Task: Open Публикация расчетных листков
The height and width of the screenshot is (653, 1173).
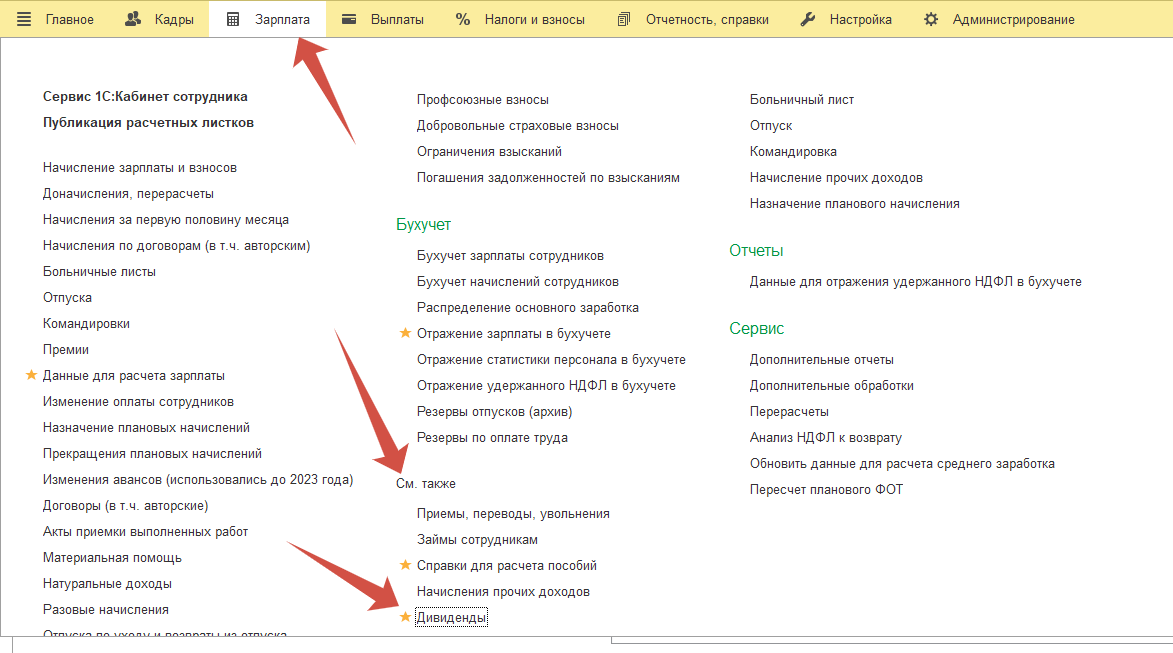Action: (x=148, y=123)
